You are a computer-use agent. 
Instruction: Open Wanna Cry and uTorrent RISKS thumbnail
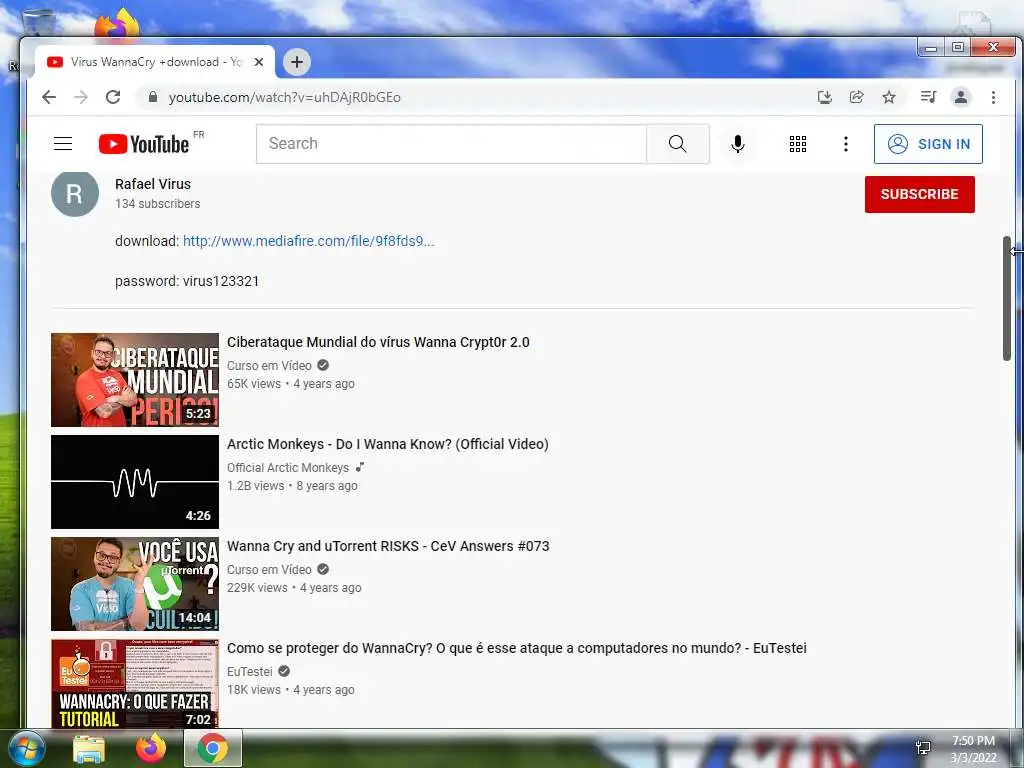pos(135,584)
